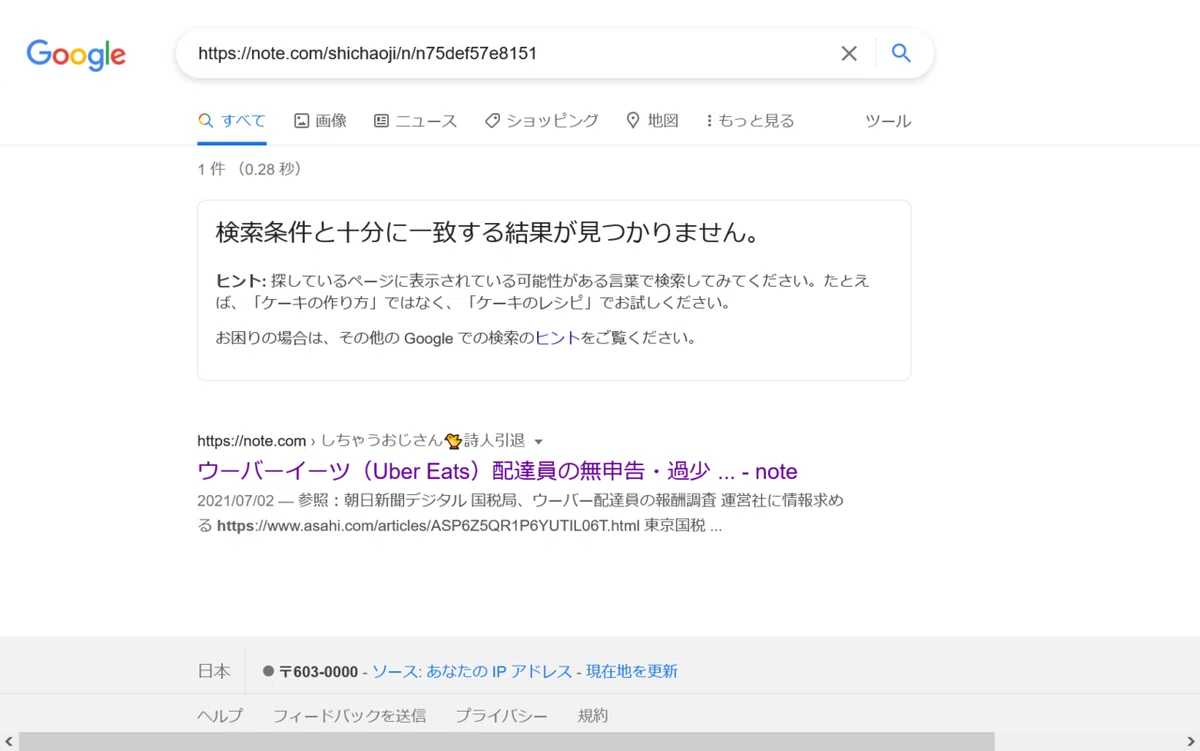The height and width of the screenshot is (751, 1200).
Task: Click the scrollbar left arrow
Action: click(8, 742)
